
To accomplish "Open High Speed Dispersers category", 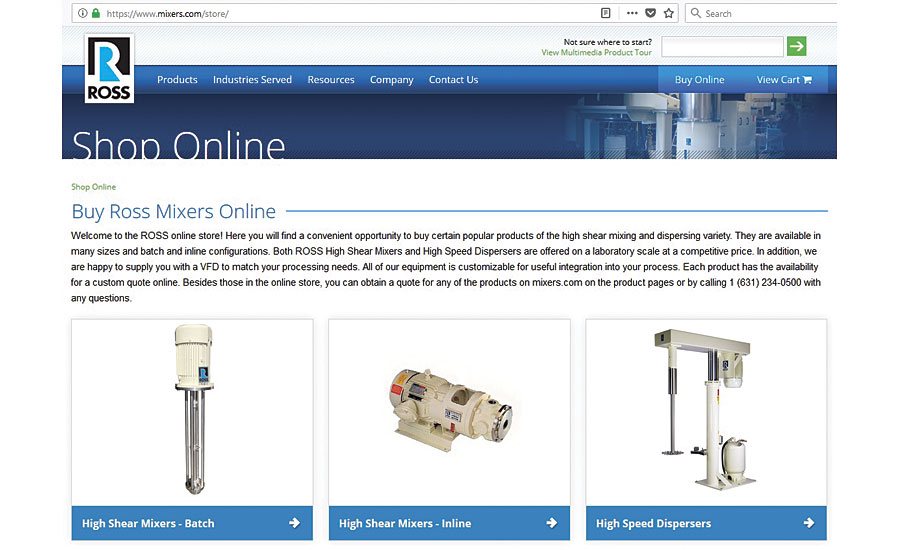I will tap(706, 523).
